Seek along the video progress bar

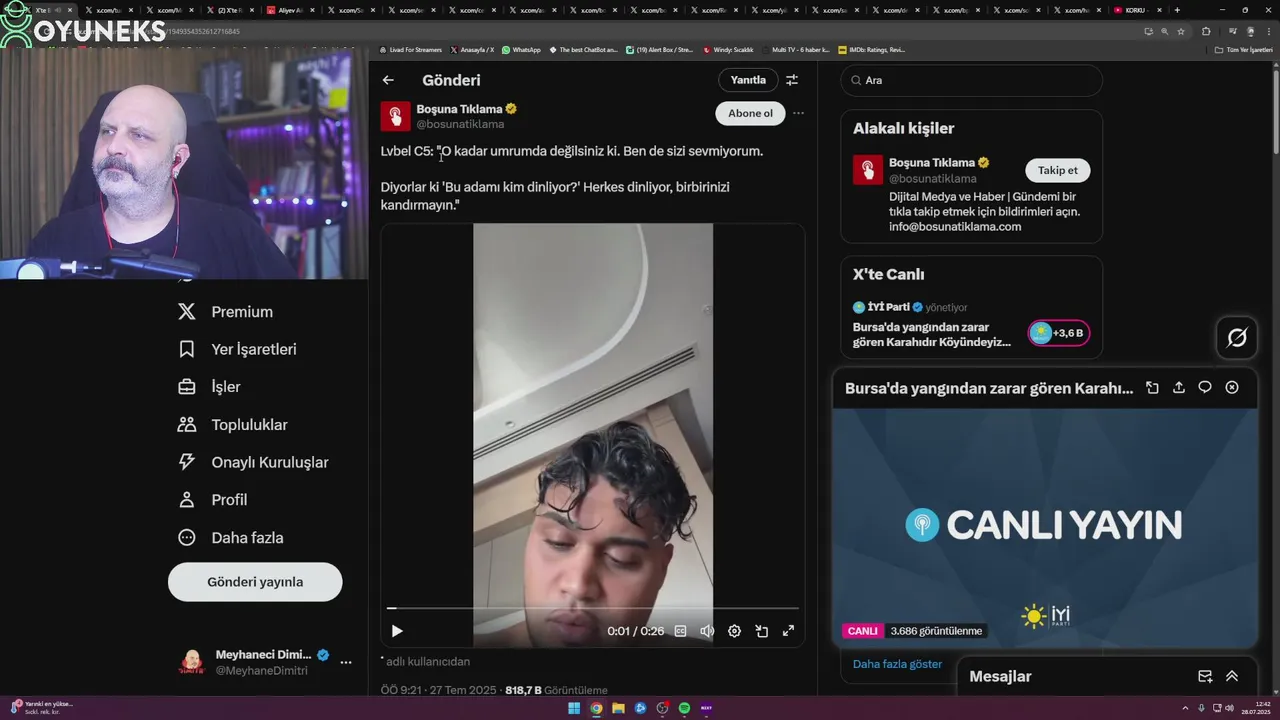pos(593,608)
